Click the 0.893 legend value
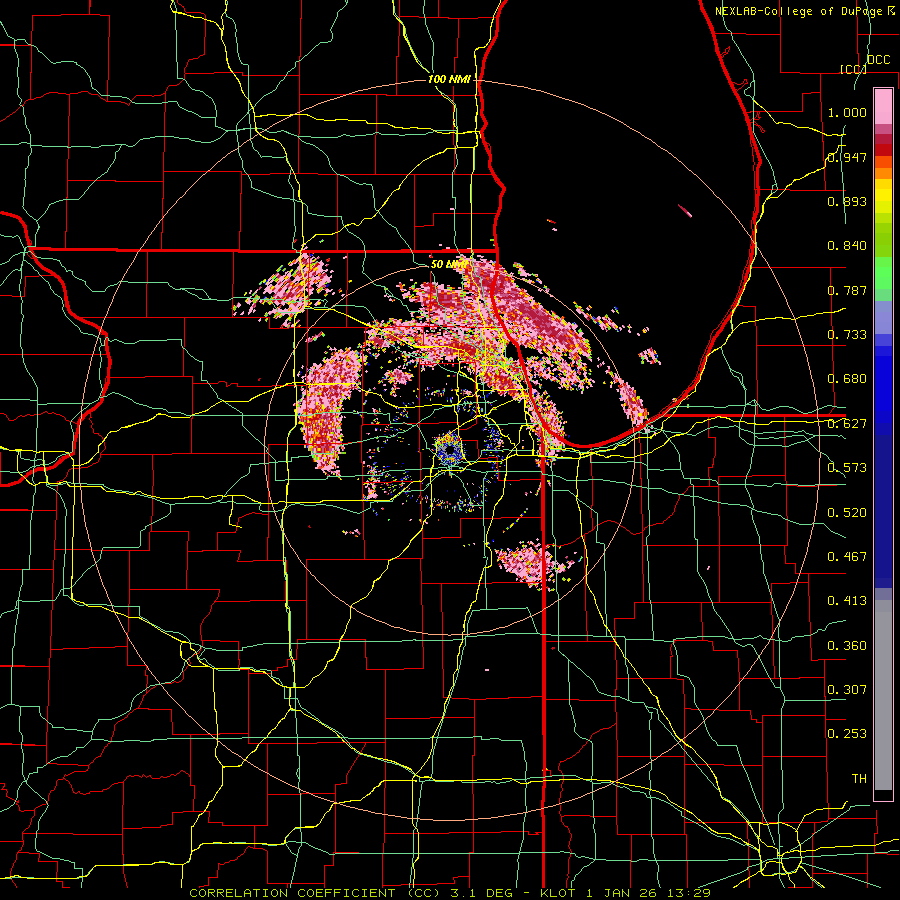 [x=847, y=201]
